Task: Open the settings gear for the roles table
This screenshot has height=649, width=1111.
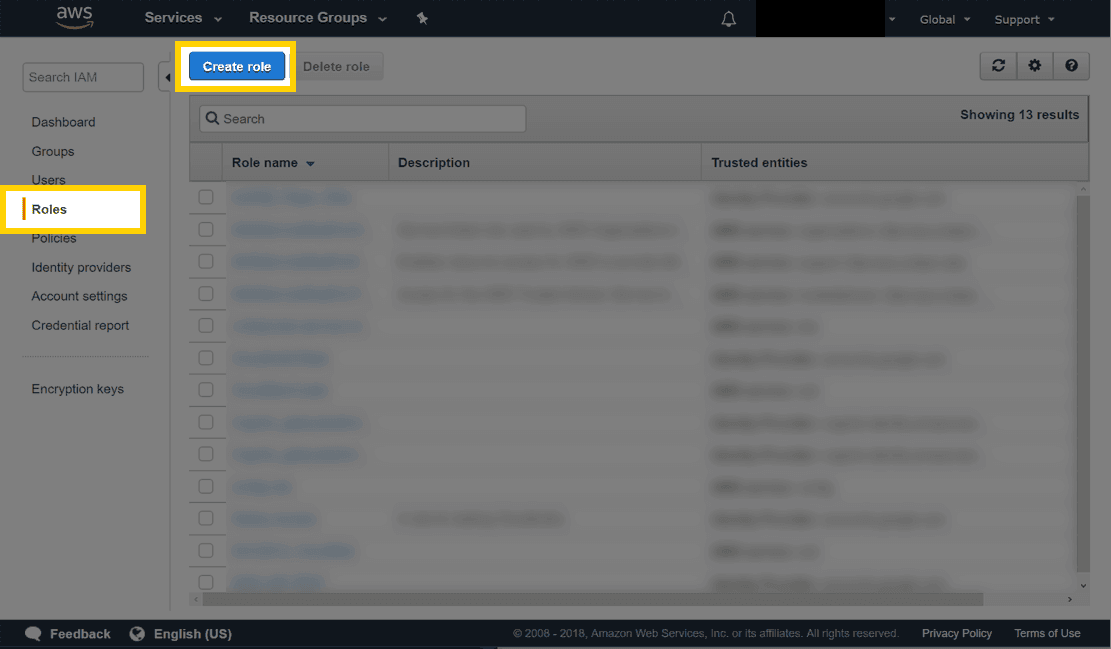Action: coord(1035,66)
